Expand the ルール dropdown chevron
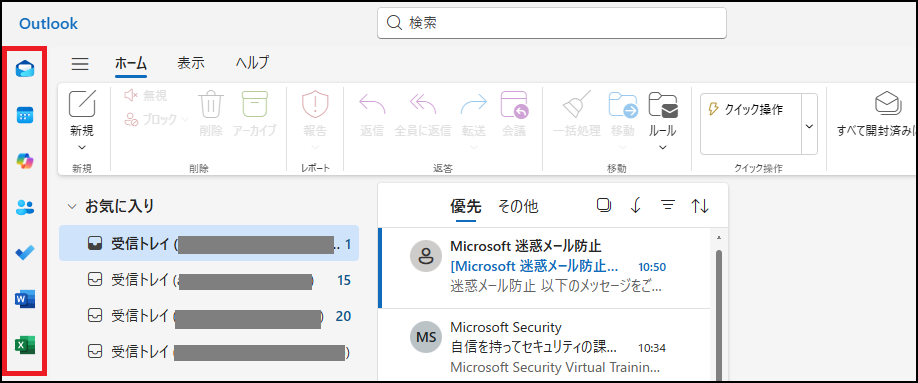Viewport: 918px width, 383px height. tap(663, 148)
